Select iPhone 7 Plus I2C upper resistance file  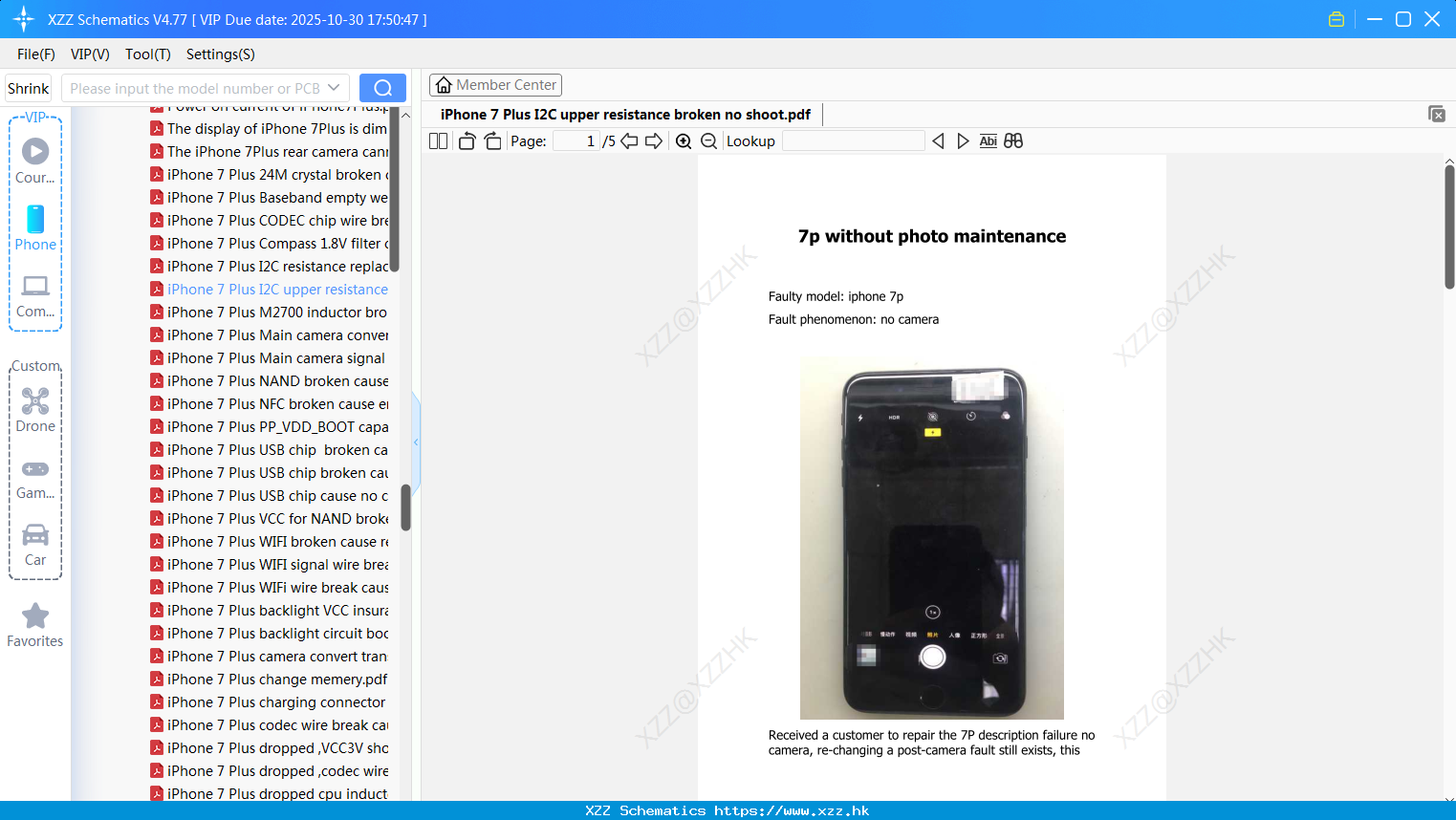(x=270, y=290)
